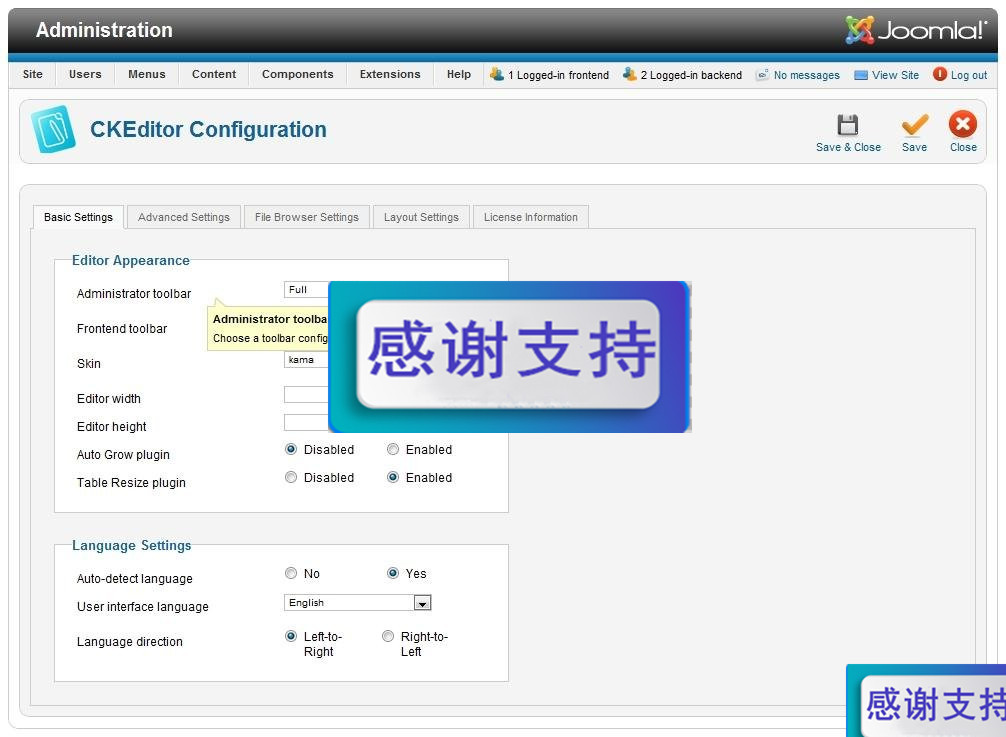Switch to the Basic Settings tab

(x=78, y=217)
